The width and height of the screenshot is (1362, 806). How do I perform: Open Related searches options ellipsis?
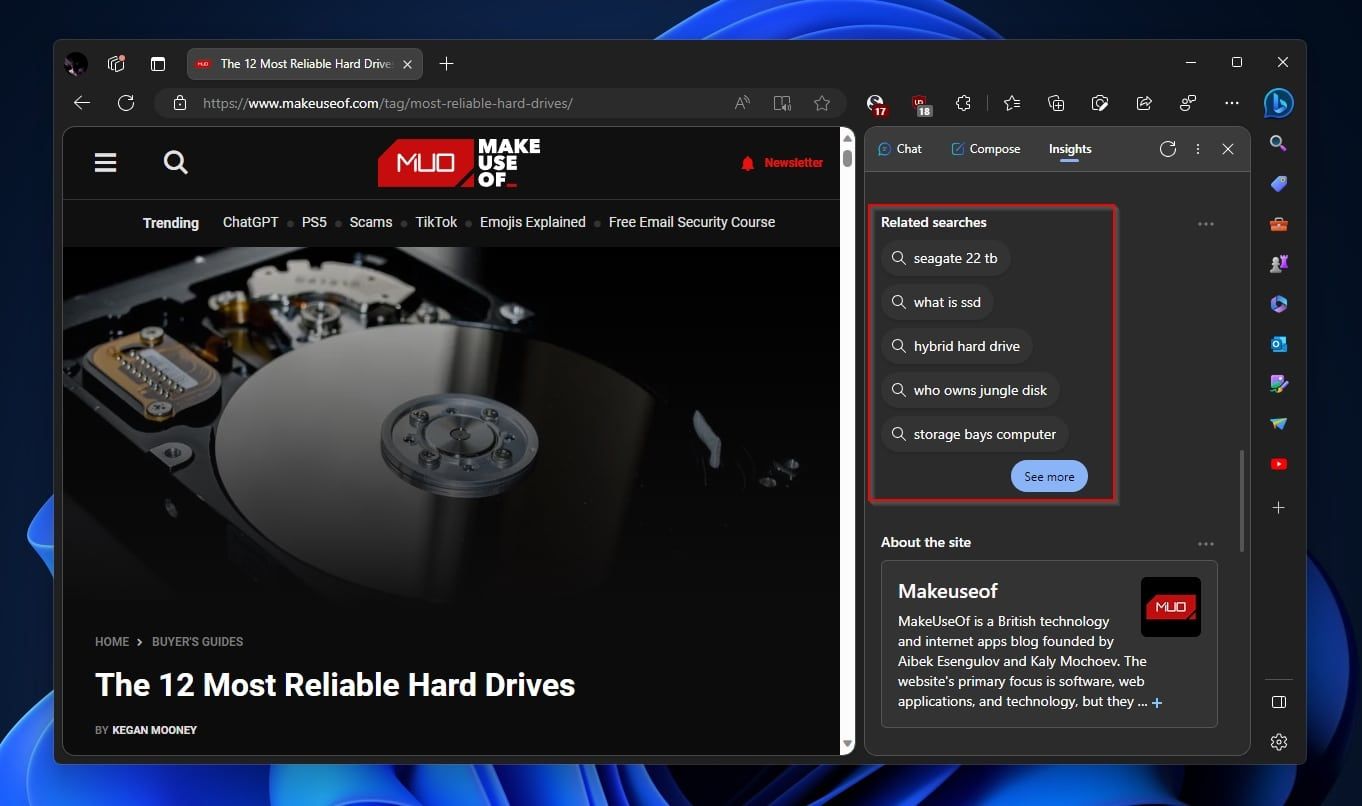pyautogui.click(x=1206, y=224)
